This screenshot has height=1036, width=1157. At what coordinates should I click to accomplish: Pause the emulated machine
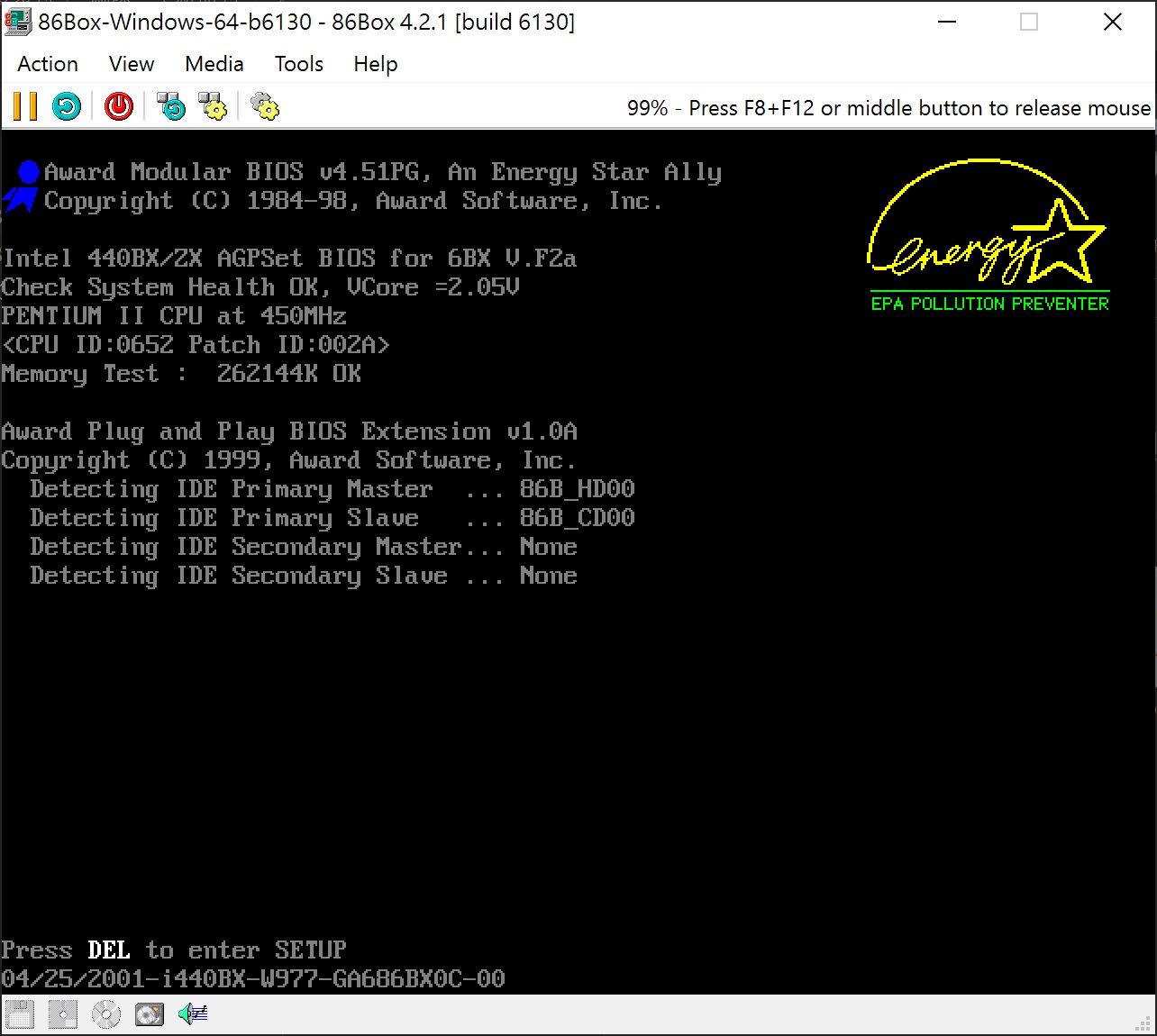tap(24, 105)
